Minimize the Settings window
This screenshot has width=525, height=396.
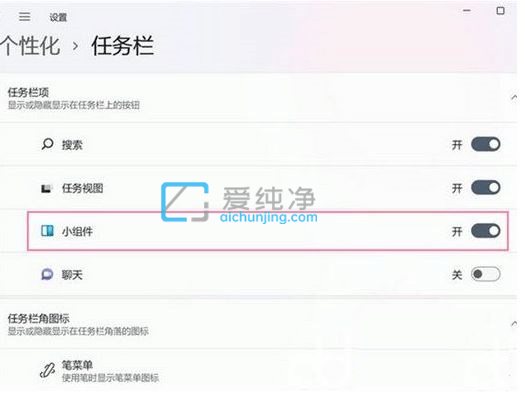click(467, 11)
